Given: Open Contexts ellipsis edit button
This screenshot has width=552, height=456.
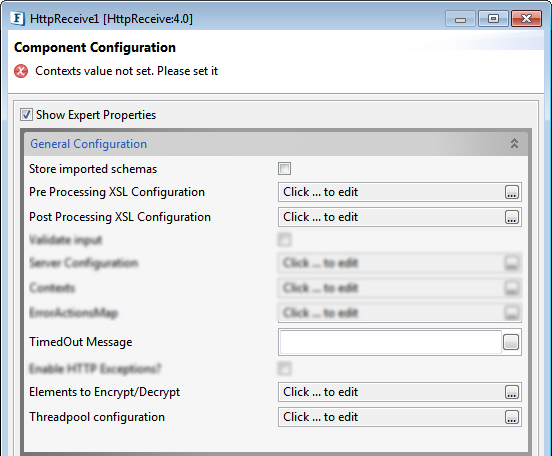Looking at the screenshot, I should pos(512,288).
